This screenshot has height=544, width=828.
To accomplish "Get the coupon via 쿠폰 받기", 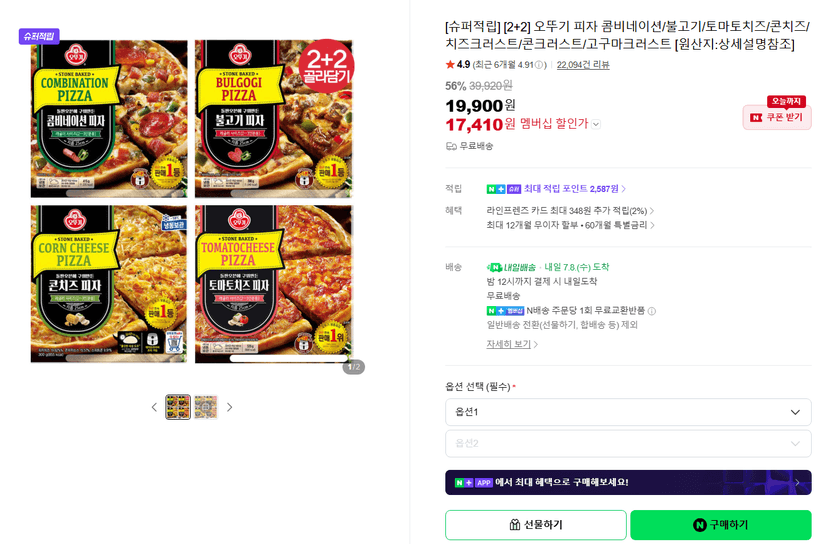I will click(x=777, y=117).
